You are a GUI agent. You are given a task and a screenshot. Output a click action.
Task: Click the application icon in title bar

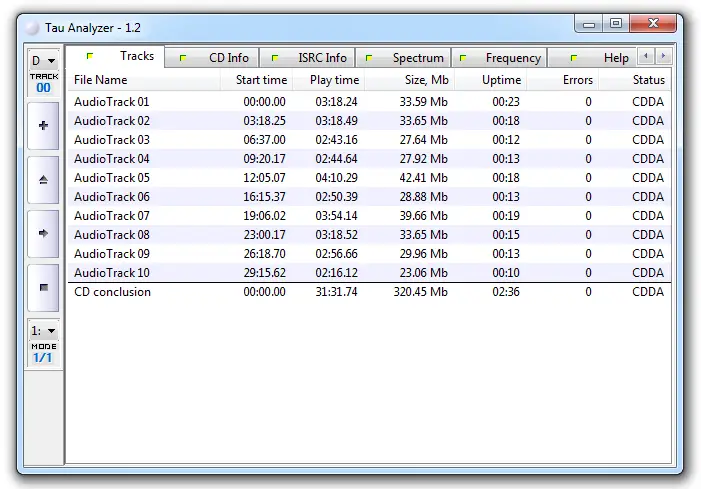pyautogui.click(x=32, y=28)
